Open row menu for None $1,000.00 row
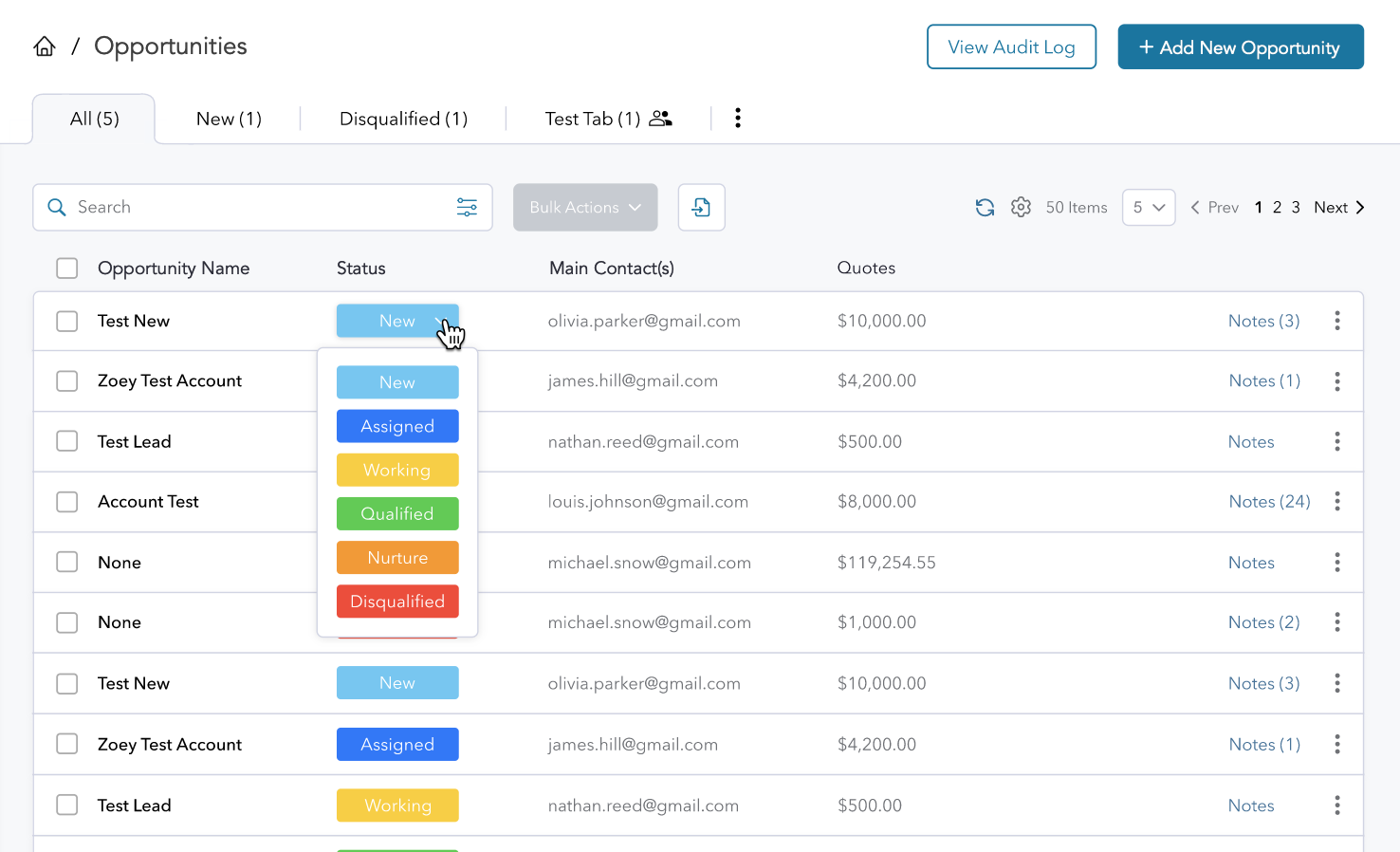Viewport: 1400px width, 852px height. 1337,622
